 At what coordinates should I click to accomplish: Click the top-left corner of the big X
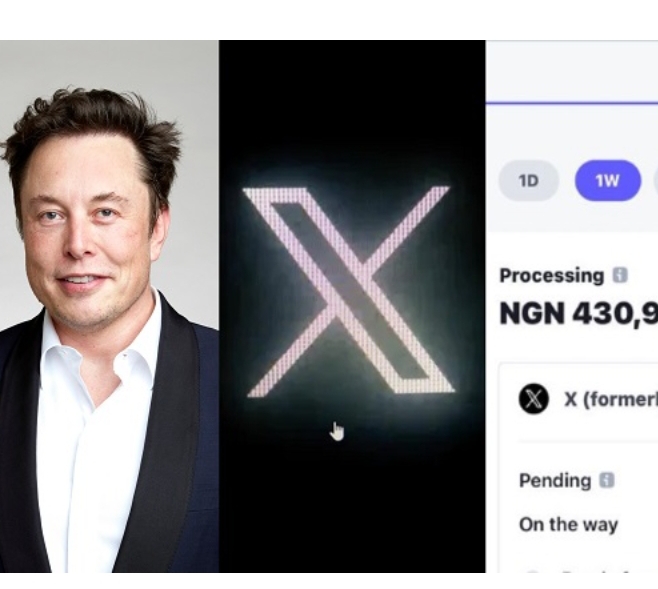(x=252, y=193)
